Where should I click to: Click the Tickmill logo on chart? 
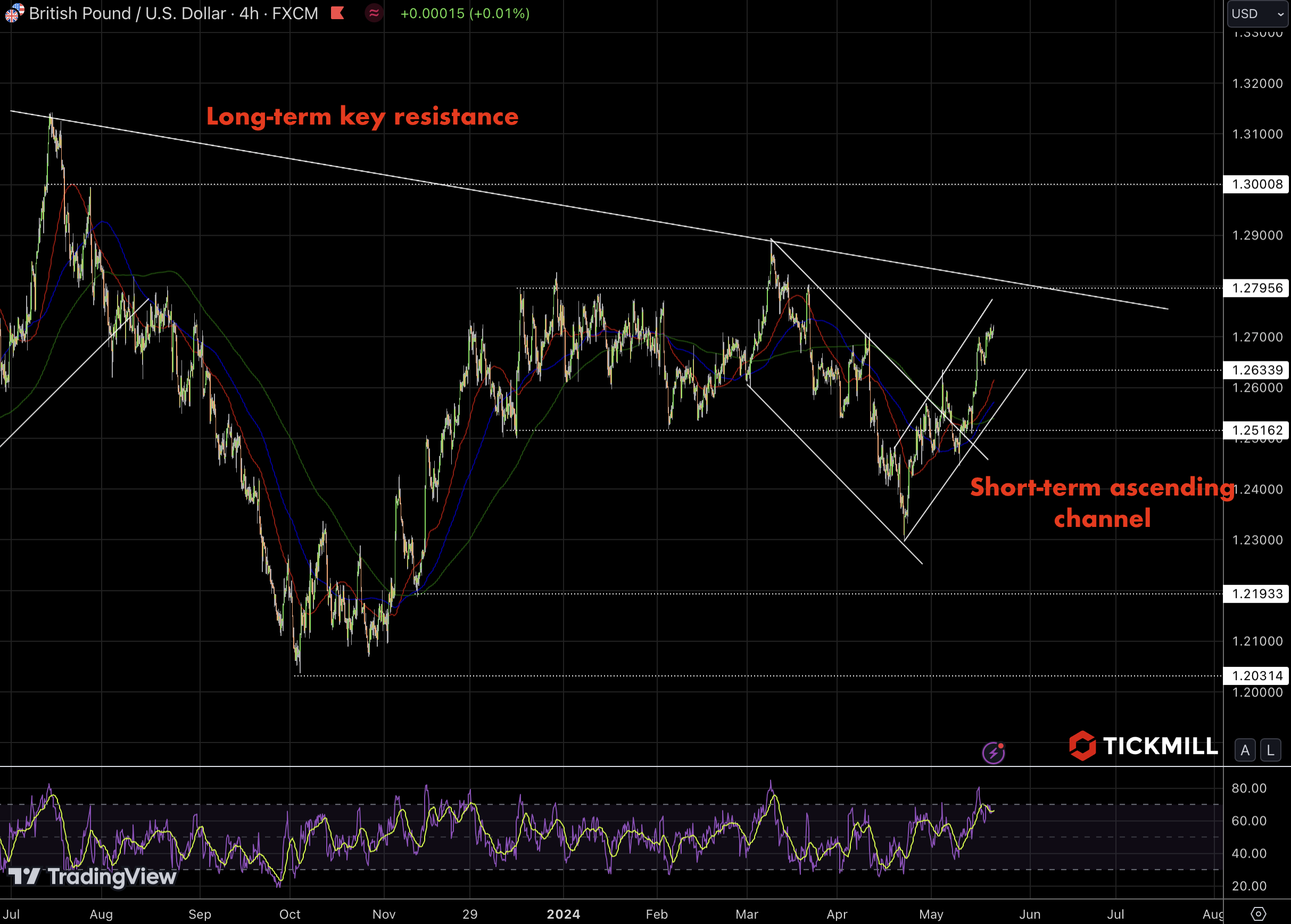1143,746
